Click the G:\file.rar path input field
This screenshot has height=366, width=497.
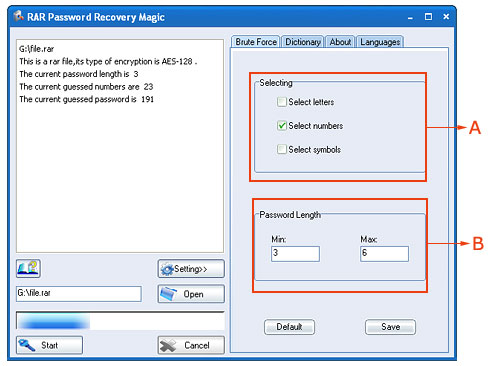pos(79,294)
